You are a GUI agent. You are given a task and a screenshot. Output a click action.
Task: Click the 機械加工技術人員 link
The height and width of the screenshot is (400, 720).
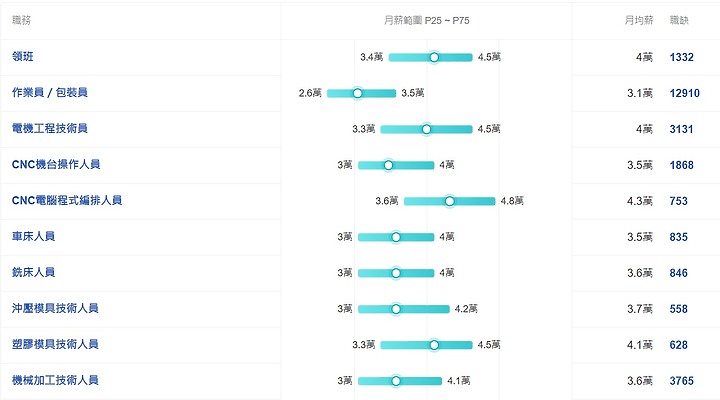[55, 380]
